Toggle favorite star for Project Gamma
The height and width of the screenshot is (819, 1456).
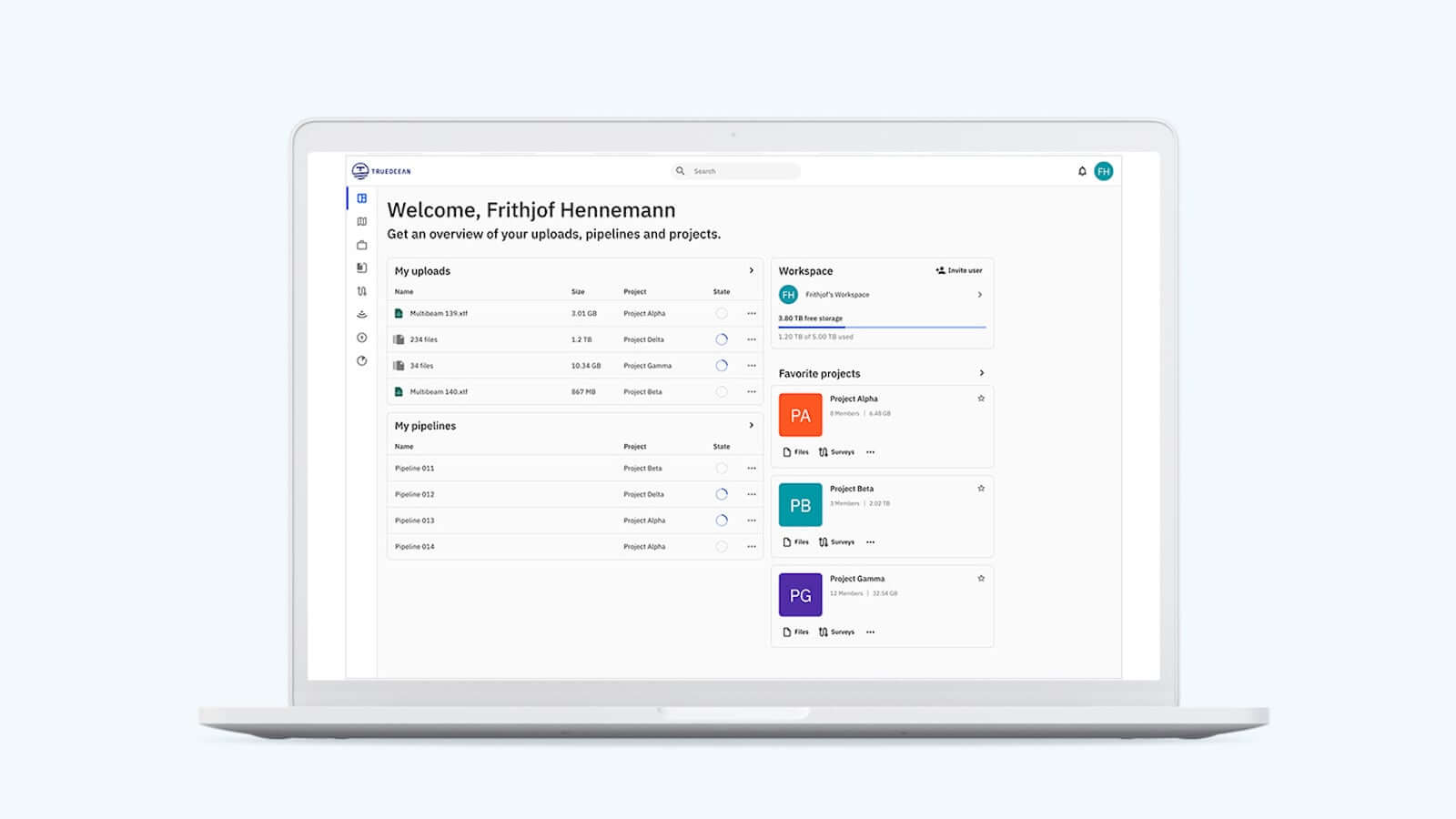tap(981, 579)
